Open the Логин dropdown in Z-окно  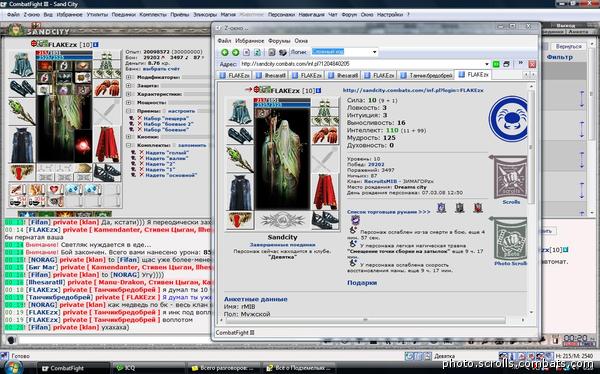374,52
